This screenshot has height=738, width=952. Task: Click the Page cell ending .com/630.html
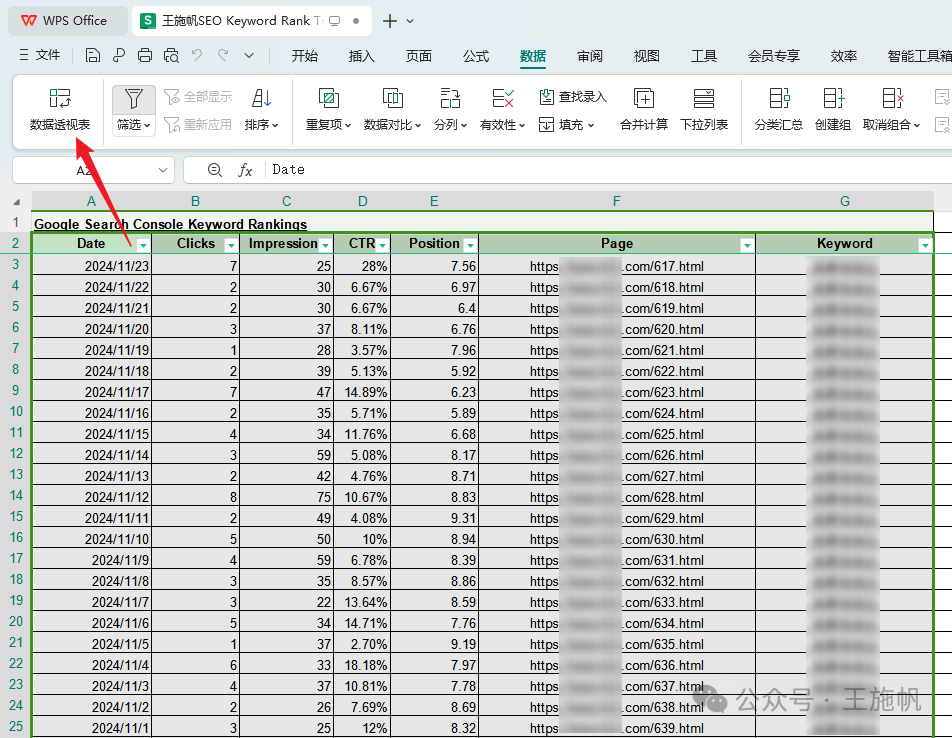point(617,539)
